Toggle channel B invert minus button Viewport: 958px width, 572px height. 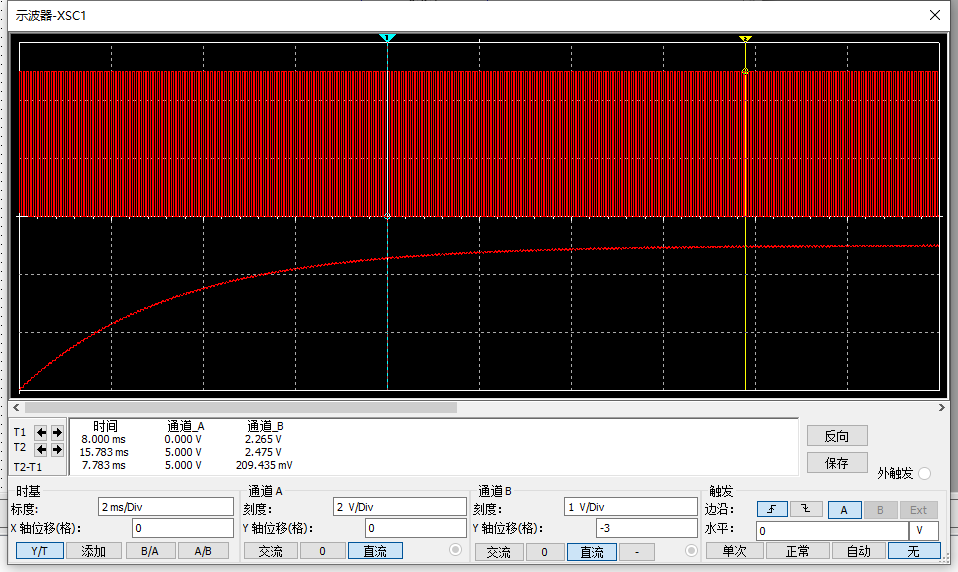[637, 552]
